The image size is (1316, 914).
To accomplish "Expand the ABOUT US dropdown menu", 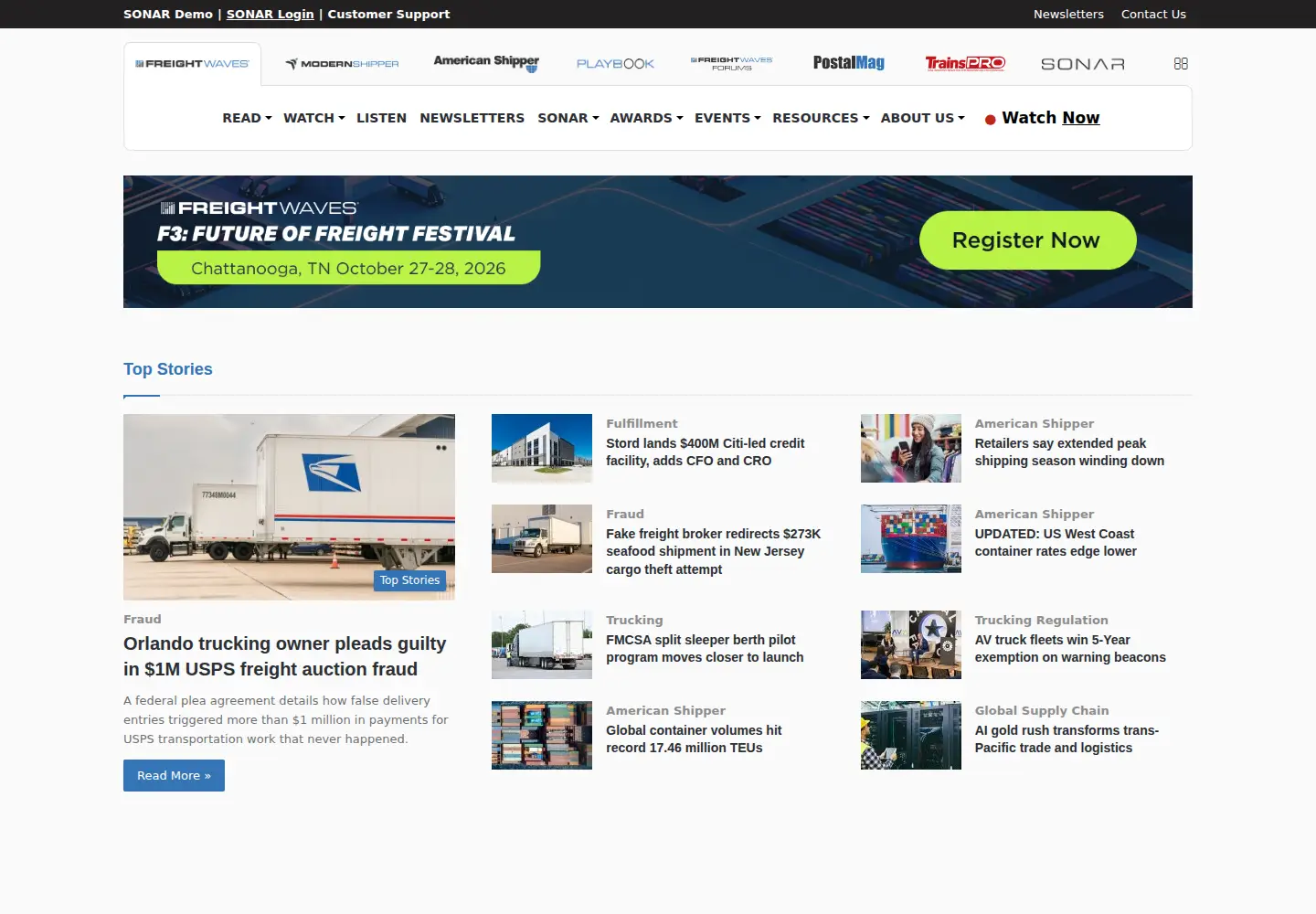I will coord(922,118).
